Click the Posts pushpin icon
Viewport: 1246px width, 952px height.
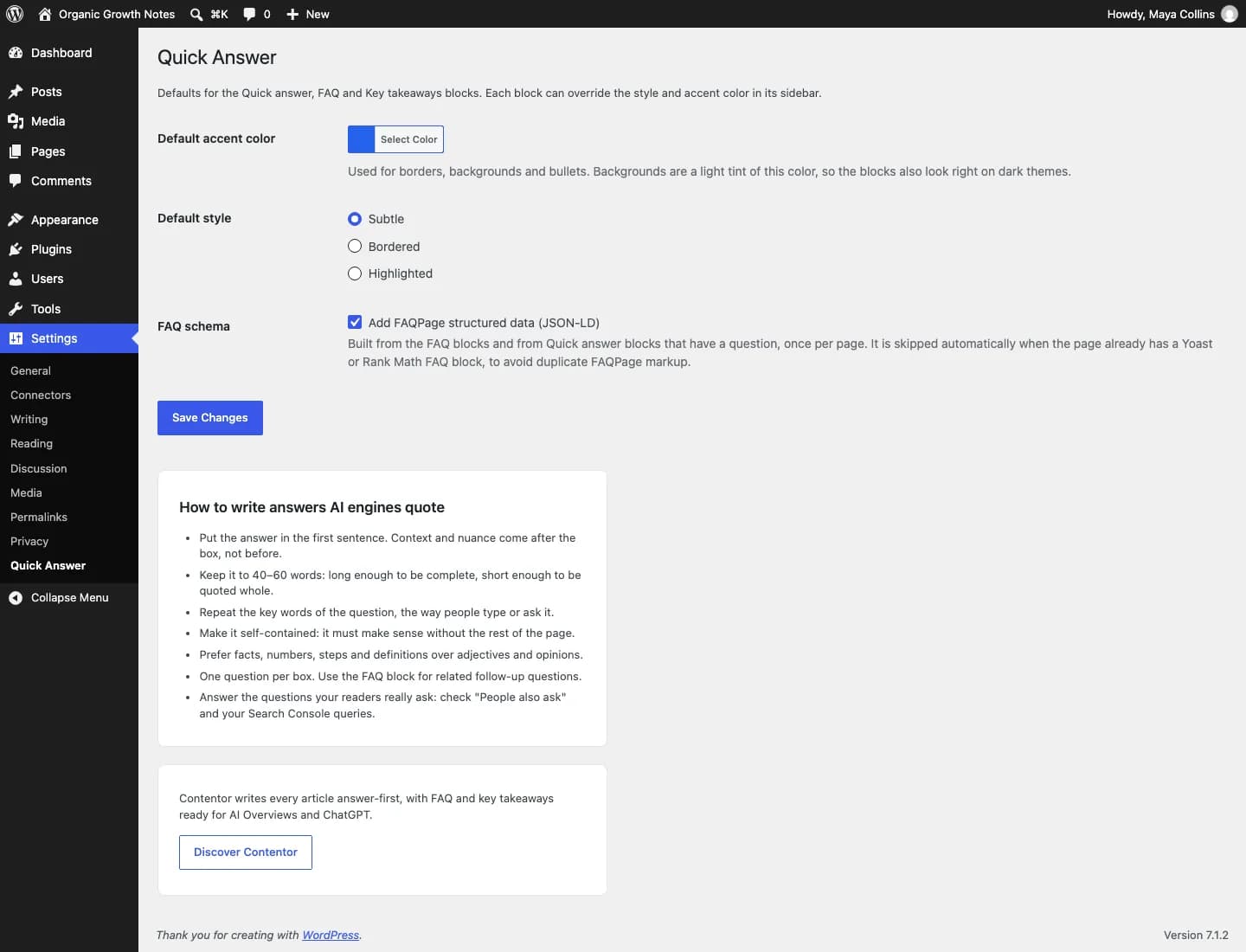tap(16, 92)
